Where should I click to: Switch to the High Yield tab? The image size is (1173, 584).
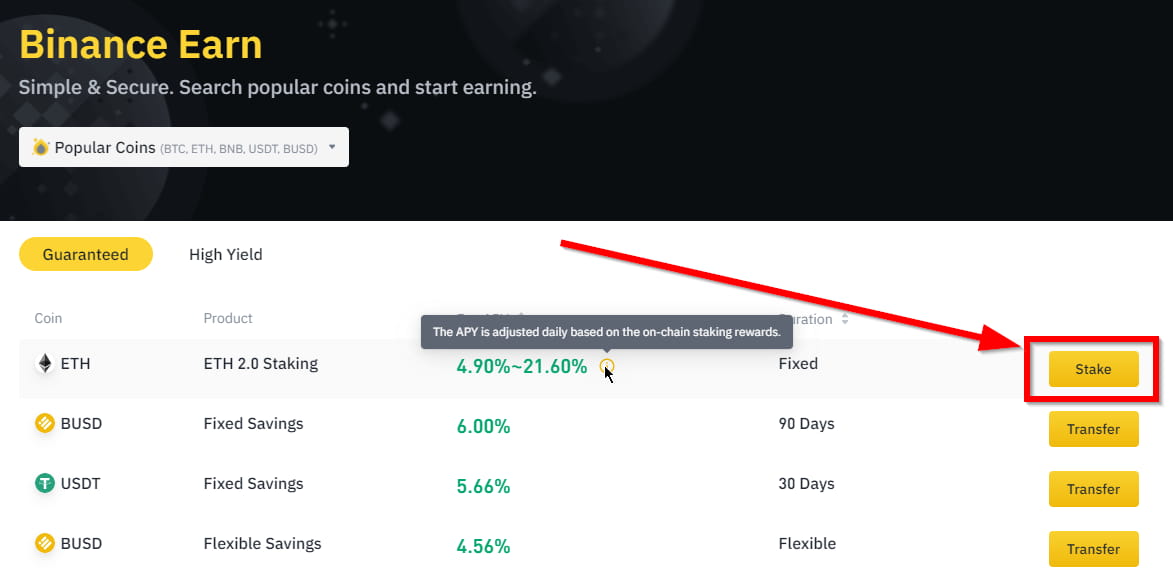click(225, 254)
